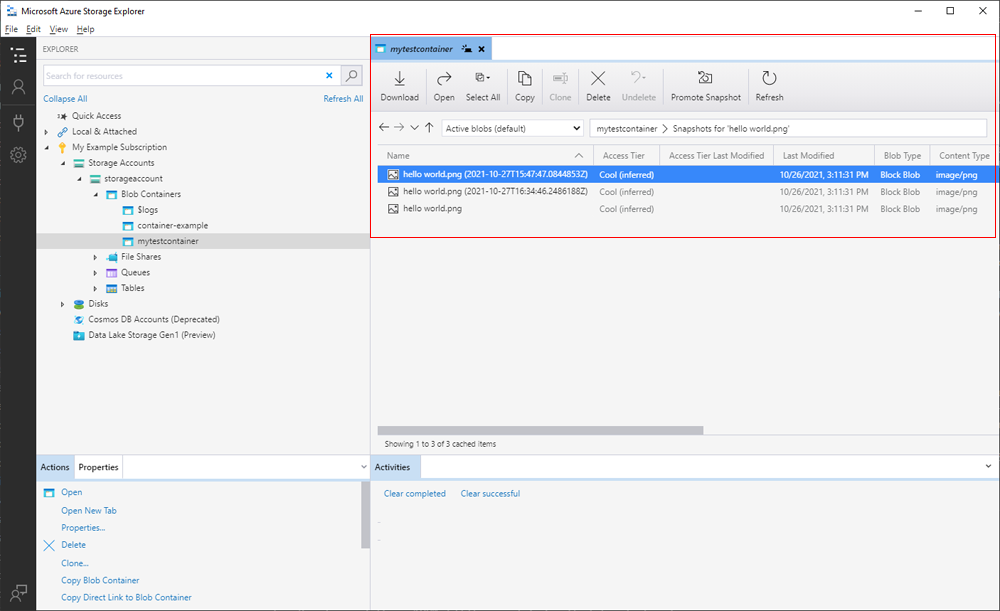Navigate forward with the right arrow
Viewport: 1000px width, 611px height.
399,128
